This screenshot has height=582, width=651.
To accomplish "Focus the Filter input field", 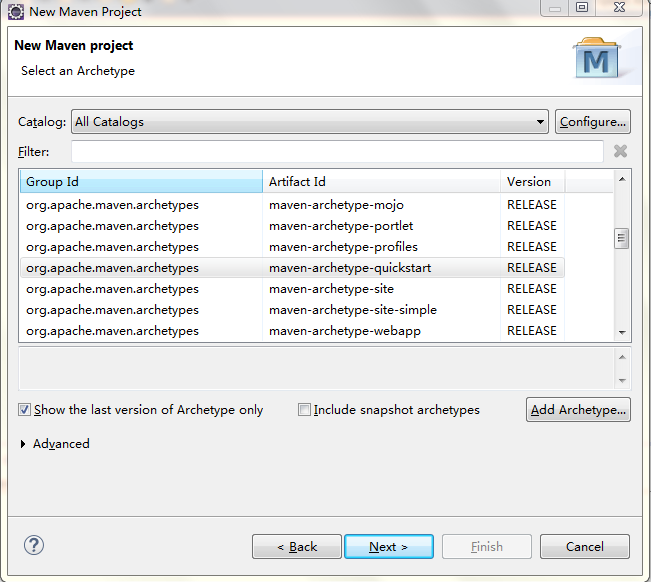I will (x=337, y=152).
